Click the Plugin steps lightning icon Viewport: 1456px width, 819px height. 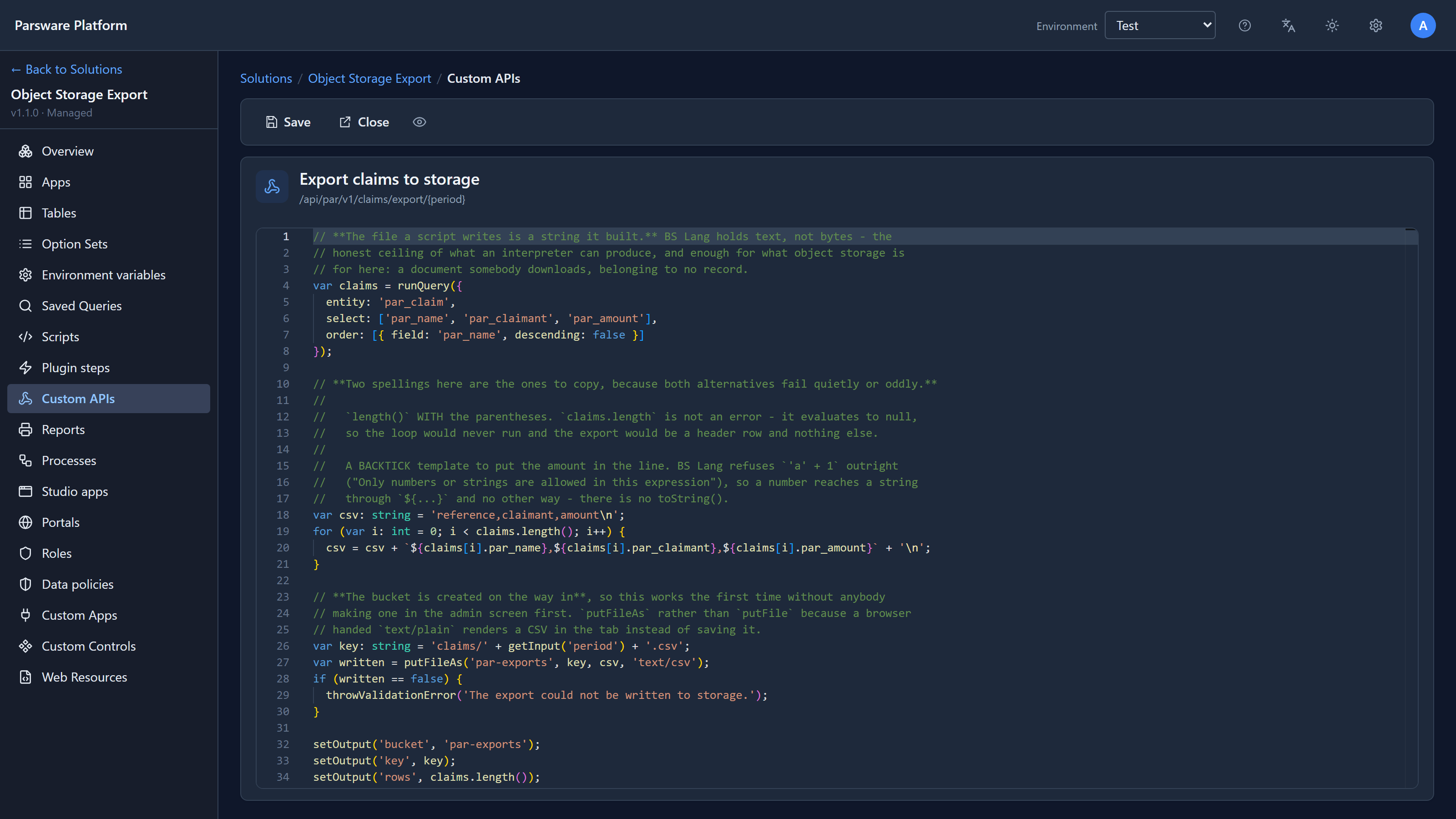25,367
